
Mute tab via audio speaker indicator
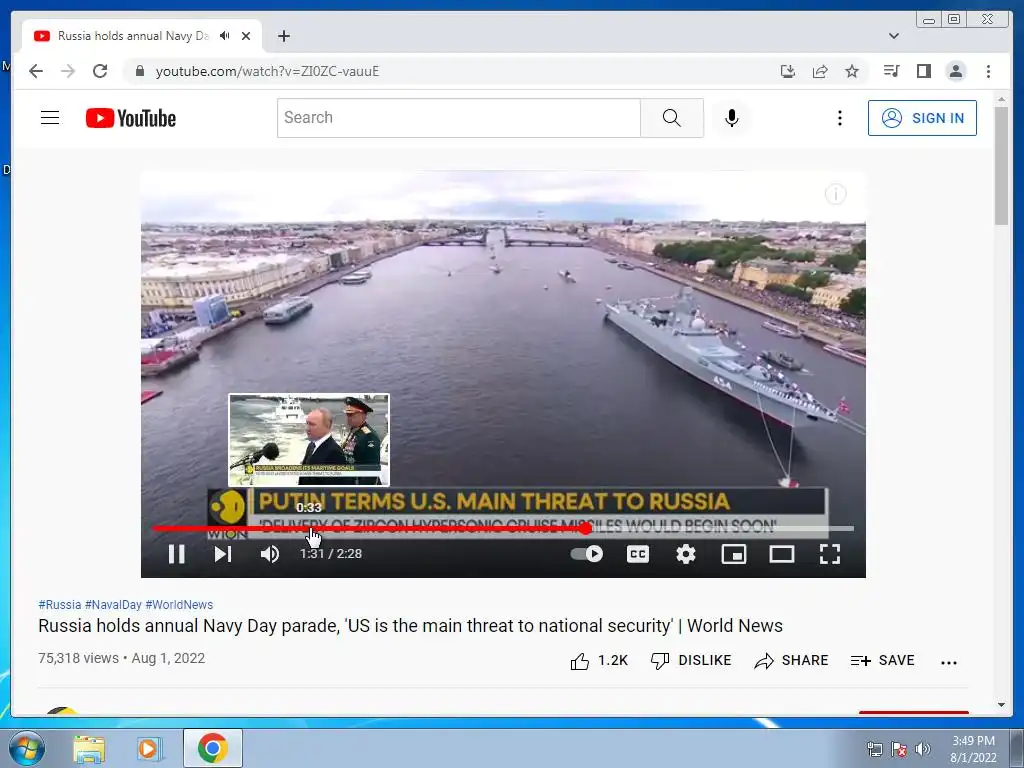225,35
